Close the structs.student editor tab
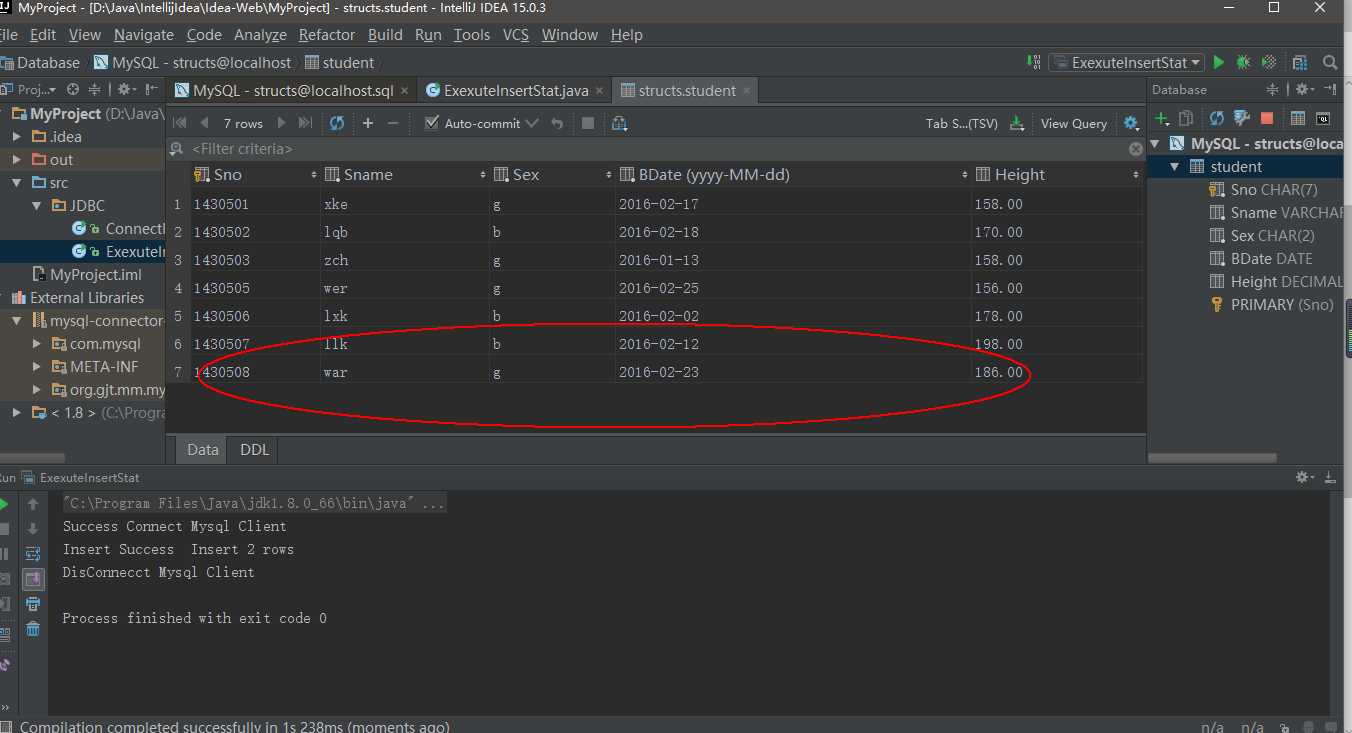 tap(746, 90)
